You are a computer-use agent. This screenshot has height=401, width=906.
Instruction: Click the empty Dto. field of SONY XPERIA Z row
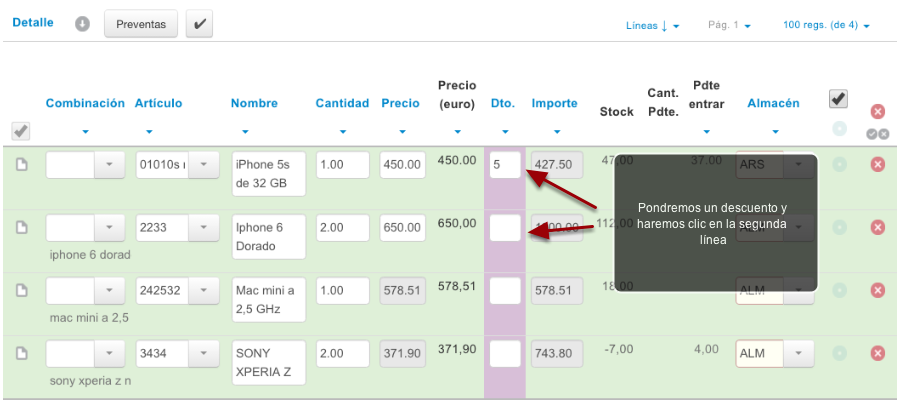[505, 353]
